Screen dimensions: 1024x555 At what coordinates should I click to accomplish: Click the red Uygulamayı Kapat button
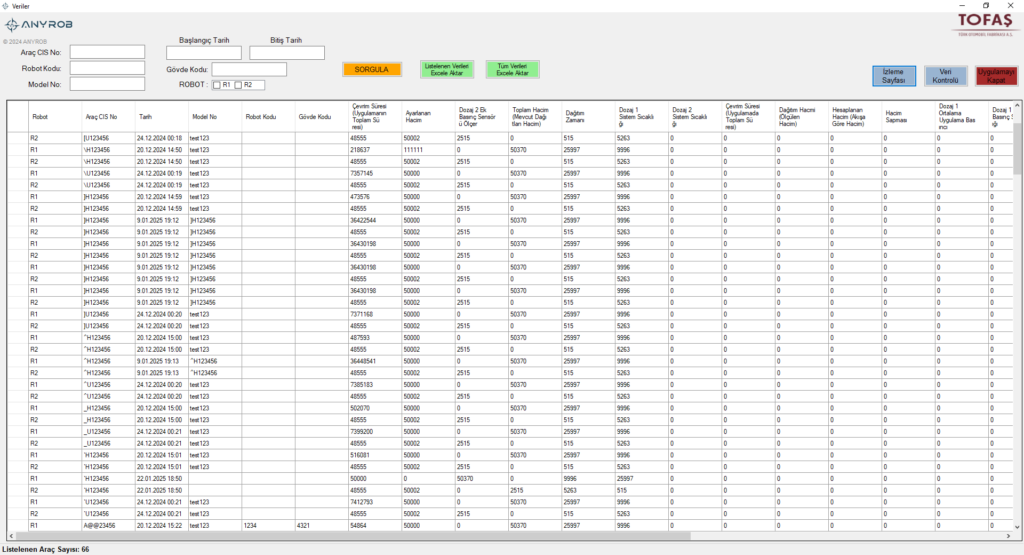pos(996,76)
